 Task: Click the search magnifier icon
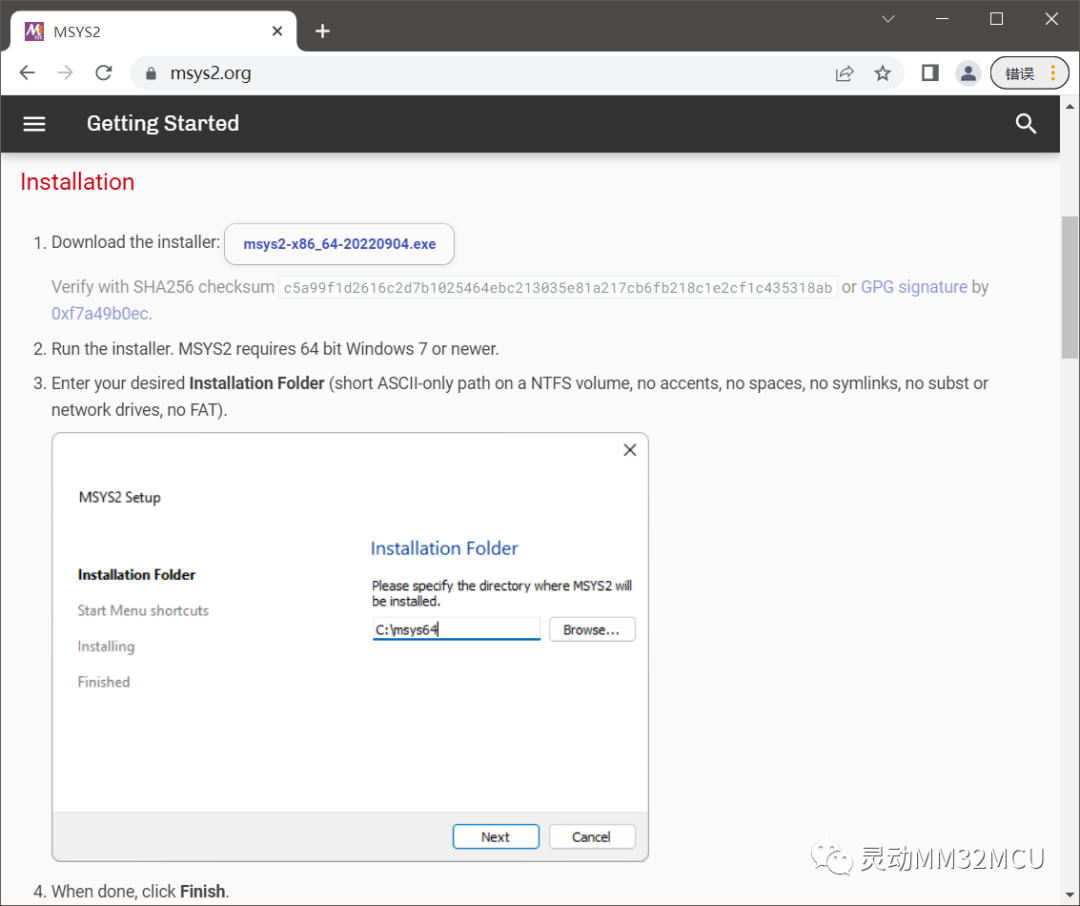[x=1025, y=124]
